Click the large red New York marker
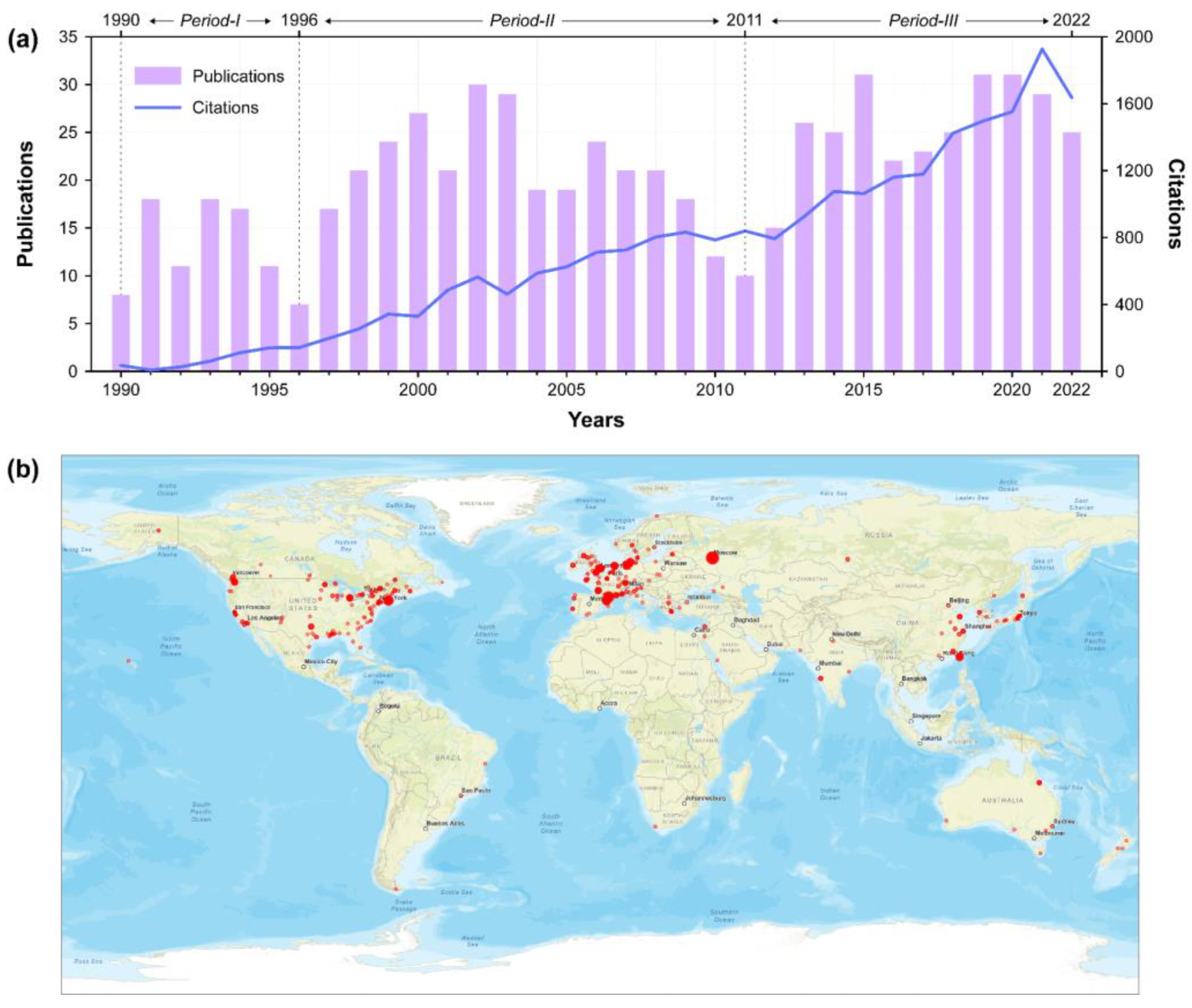The image size is (1192, 1008). [x=388, y=600]
